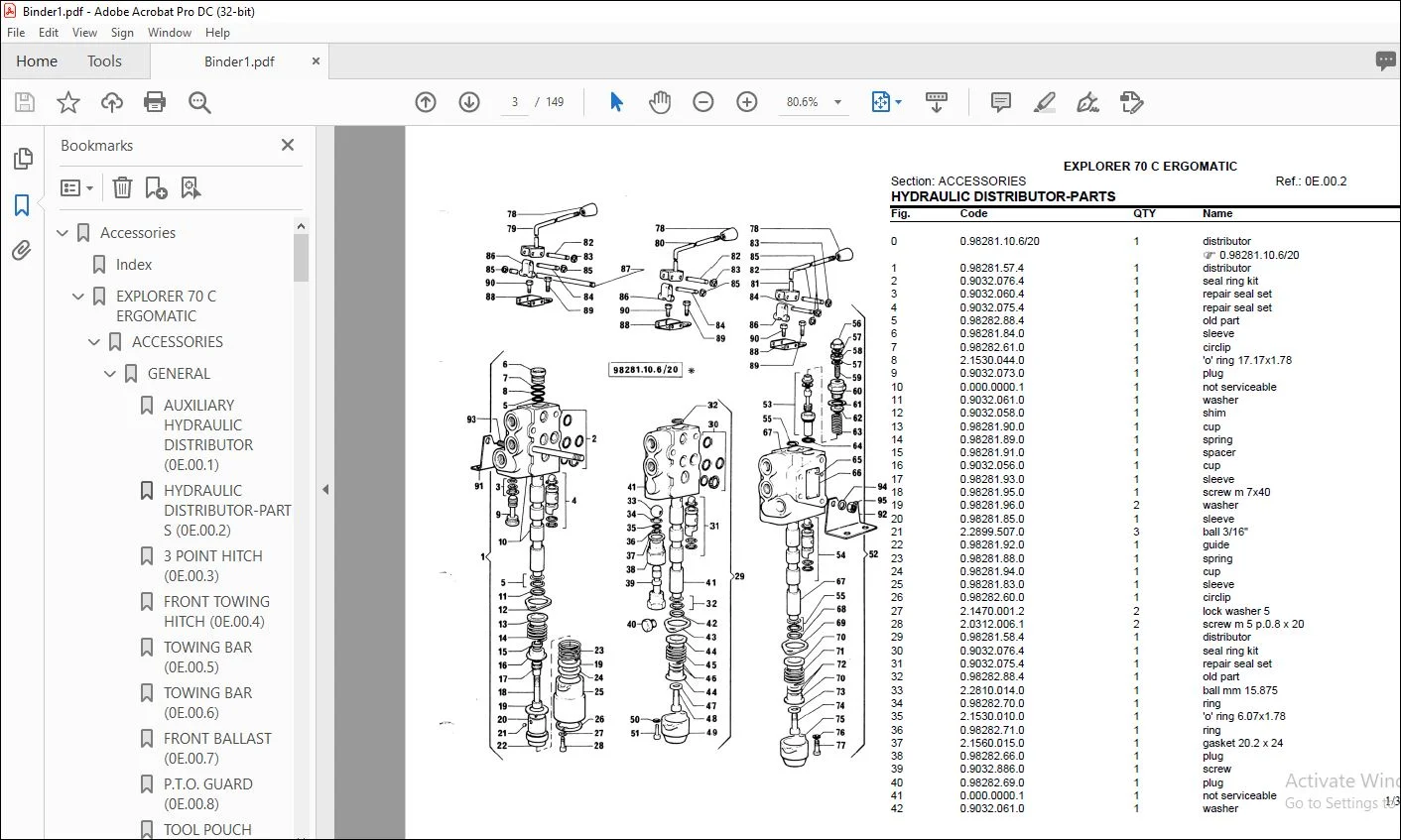Collapse the navigation pane with the arrow
This screenshot has width=1401, height=840.
pyautogui.click(x=325, y=489)
